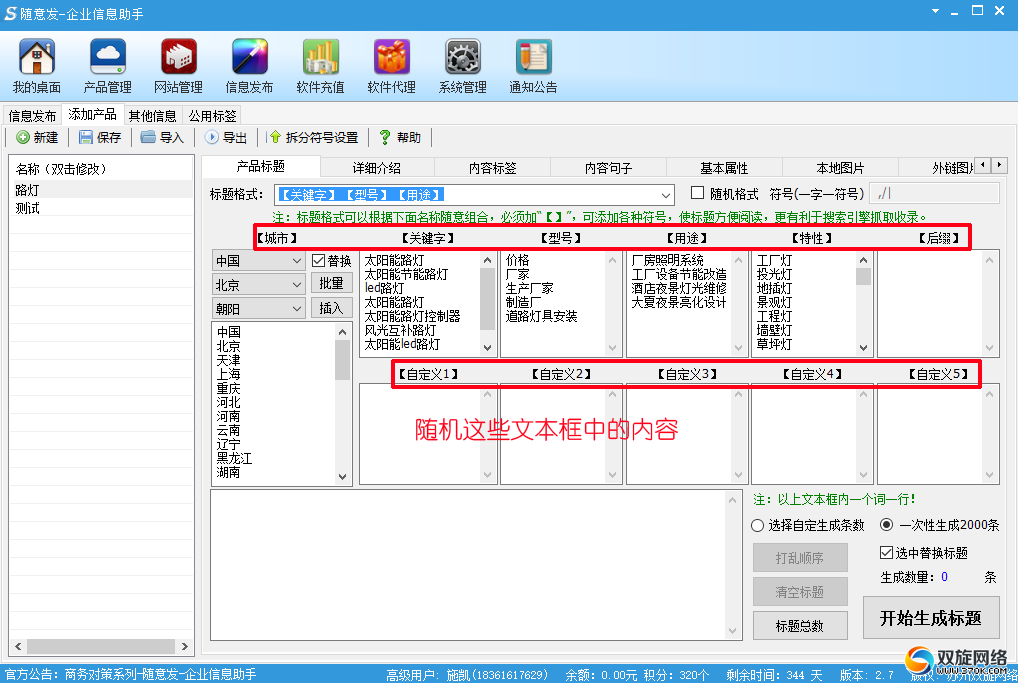Open the 产品标题 tab

(x=260, y=166)
